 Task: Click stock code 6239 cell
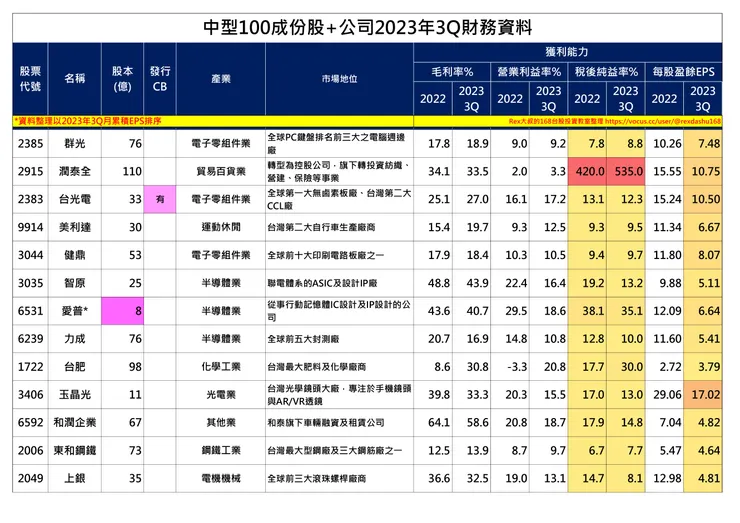(x=30, y=338)
